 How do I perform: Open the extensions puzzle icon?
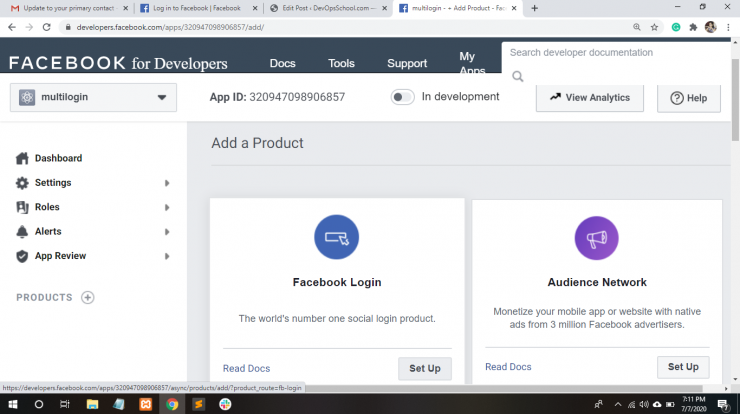click(x=693, y=27)
